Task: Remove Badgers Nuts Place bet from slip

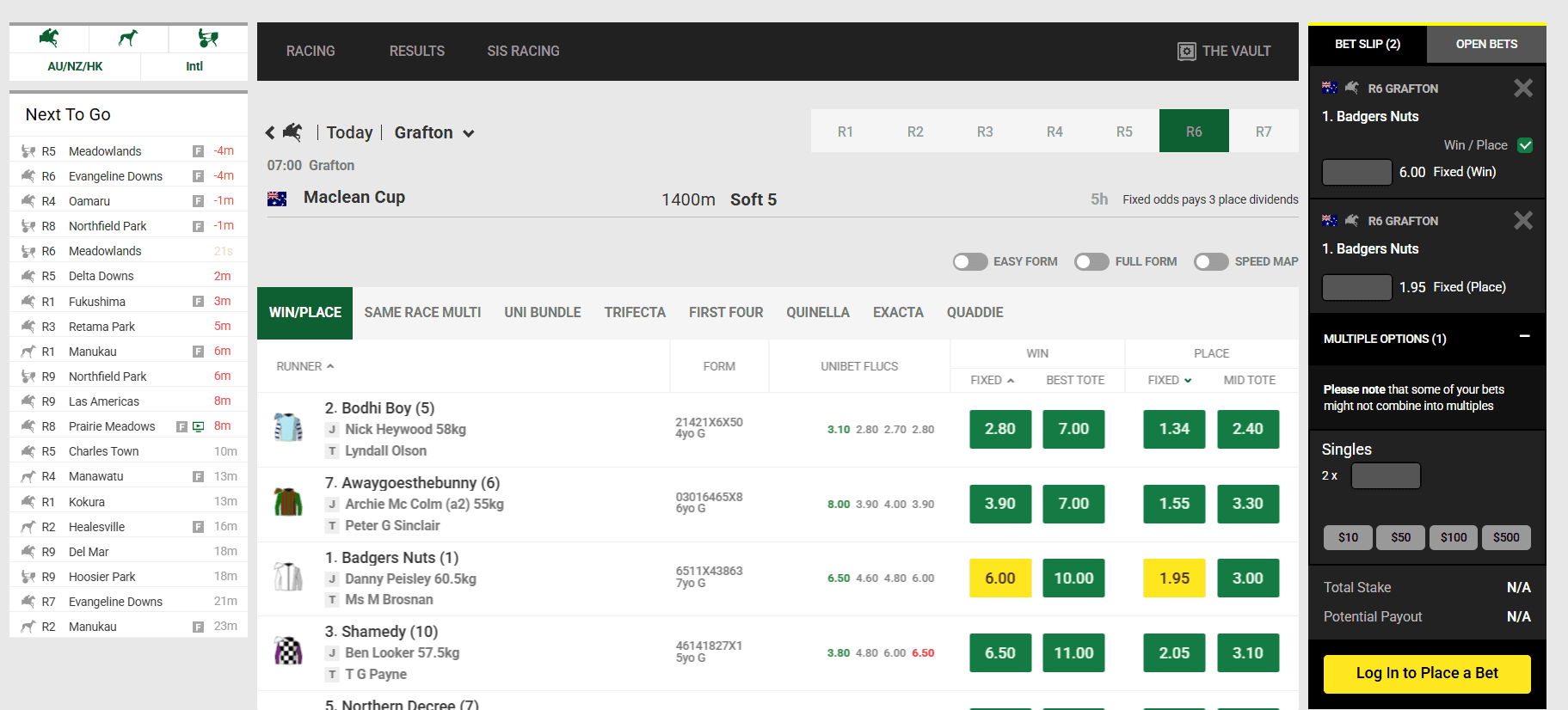Action: (1523, 220)
